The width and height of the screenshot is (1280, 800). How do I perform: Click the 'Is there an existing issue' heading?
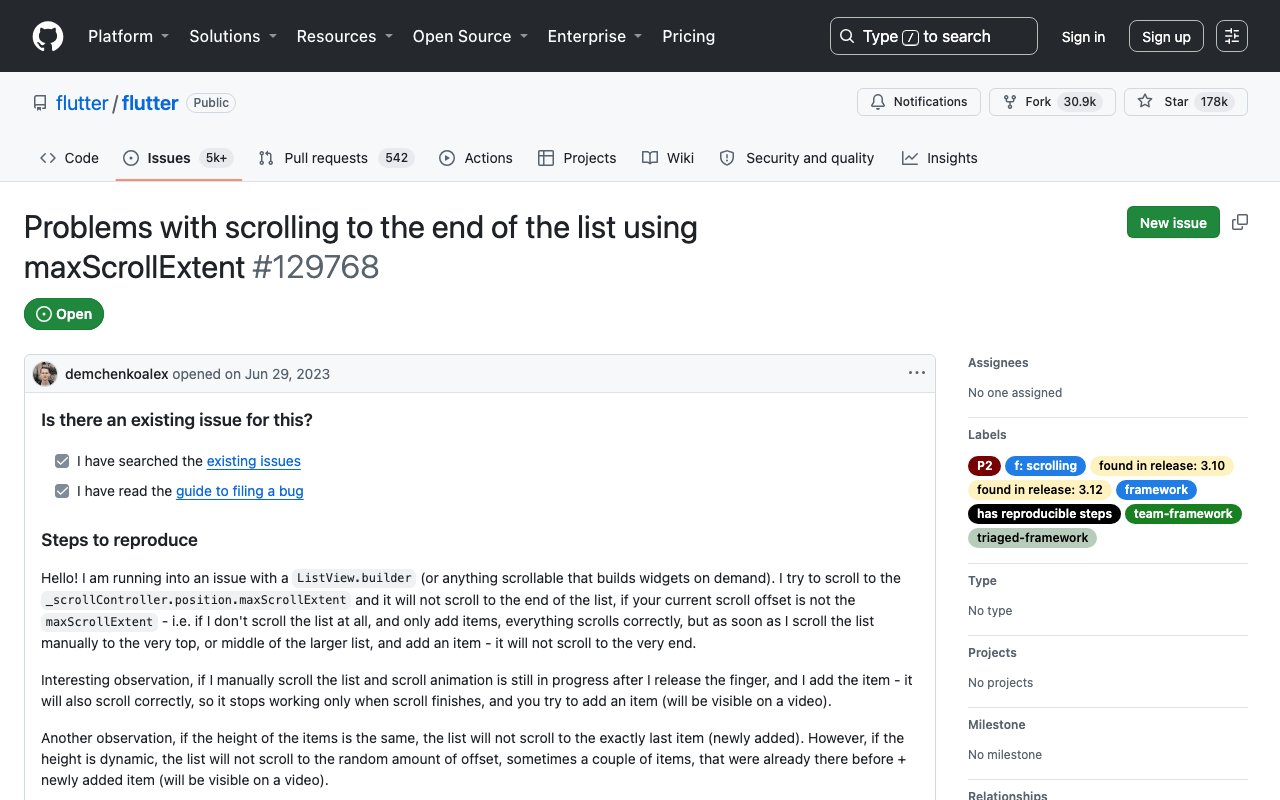pos(177,420)
